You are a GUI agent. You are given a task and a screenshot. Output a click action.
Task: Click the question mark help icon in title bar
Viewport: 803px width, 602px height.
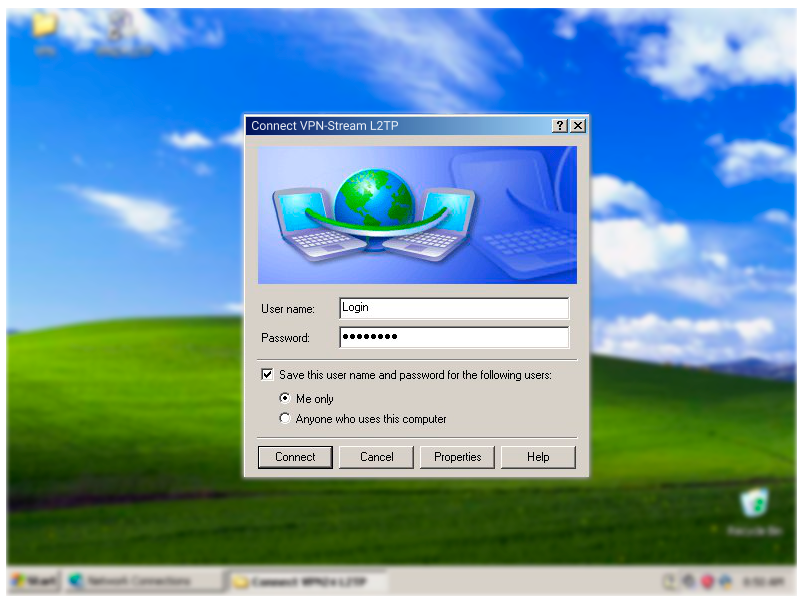click(560, 125)
